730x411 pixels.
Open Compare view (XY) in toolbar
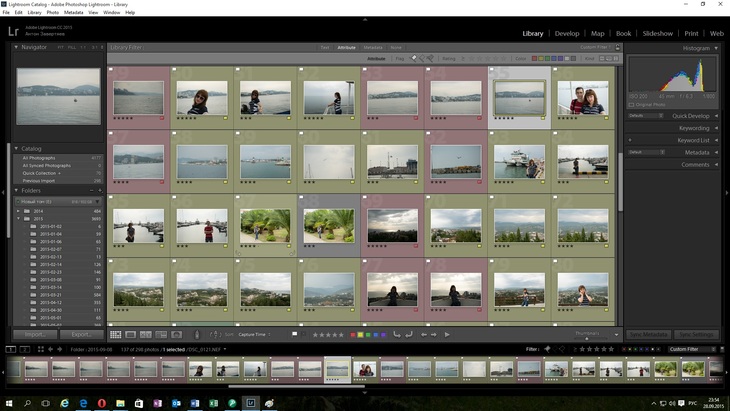click(146, 335)
